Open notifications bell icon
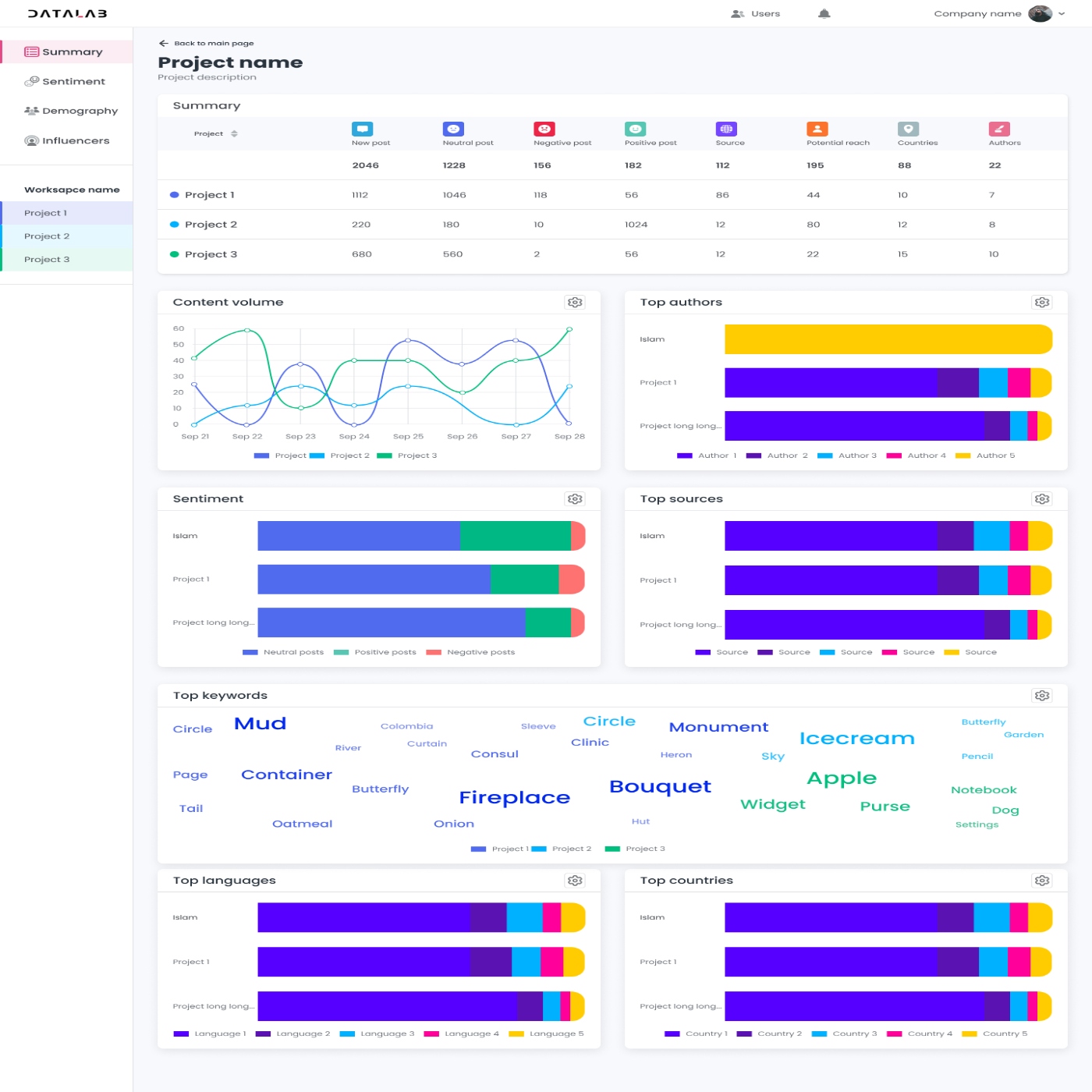The height and width of the screenshot is (1092, 1092). pos(824,13)
